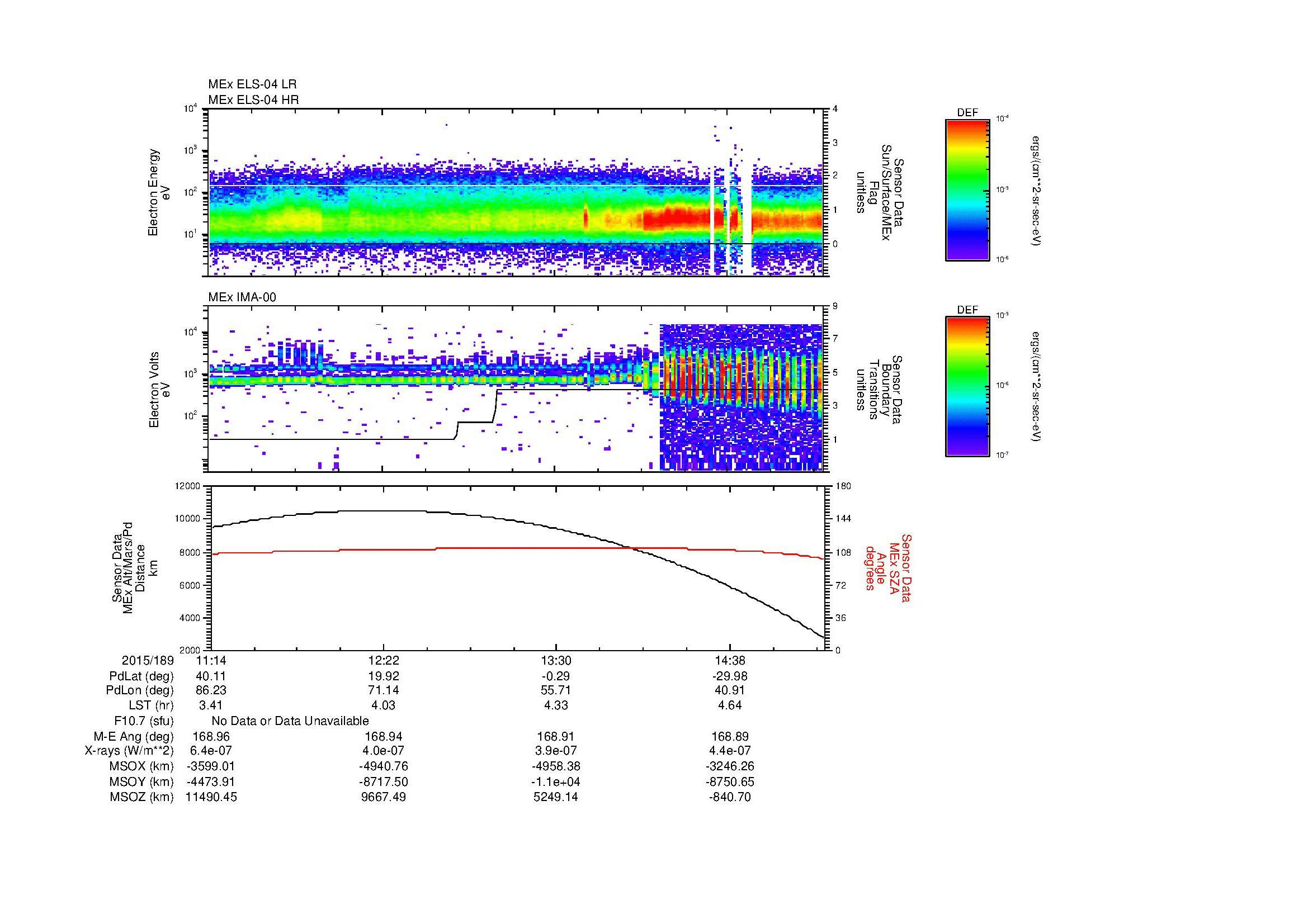Click the MSOX value '-4940.76'
This screenshot has width=1308, height=924.
click(384, 767)
